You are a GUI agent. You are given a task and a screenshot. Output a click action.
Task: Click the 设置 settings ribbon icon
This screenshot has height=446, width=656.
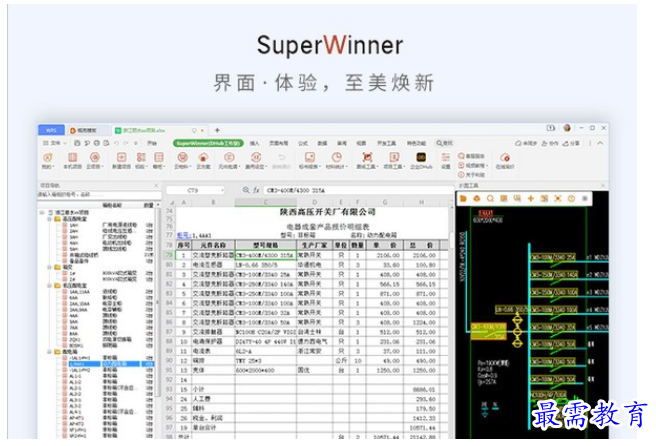click(x=446, y=161)
